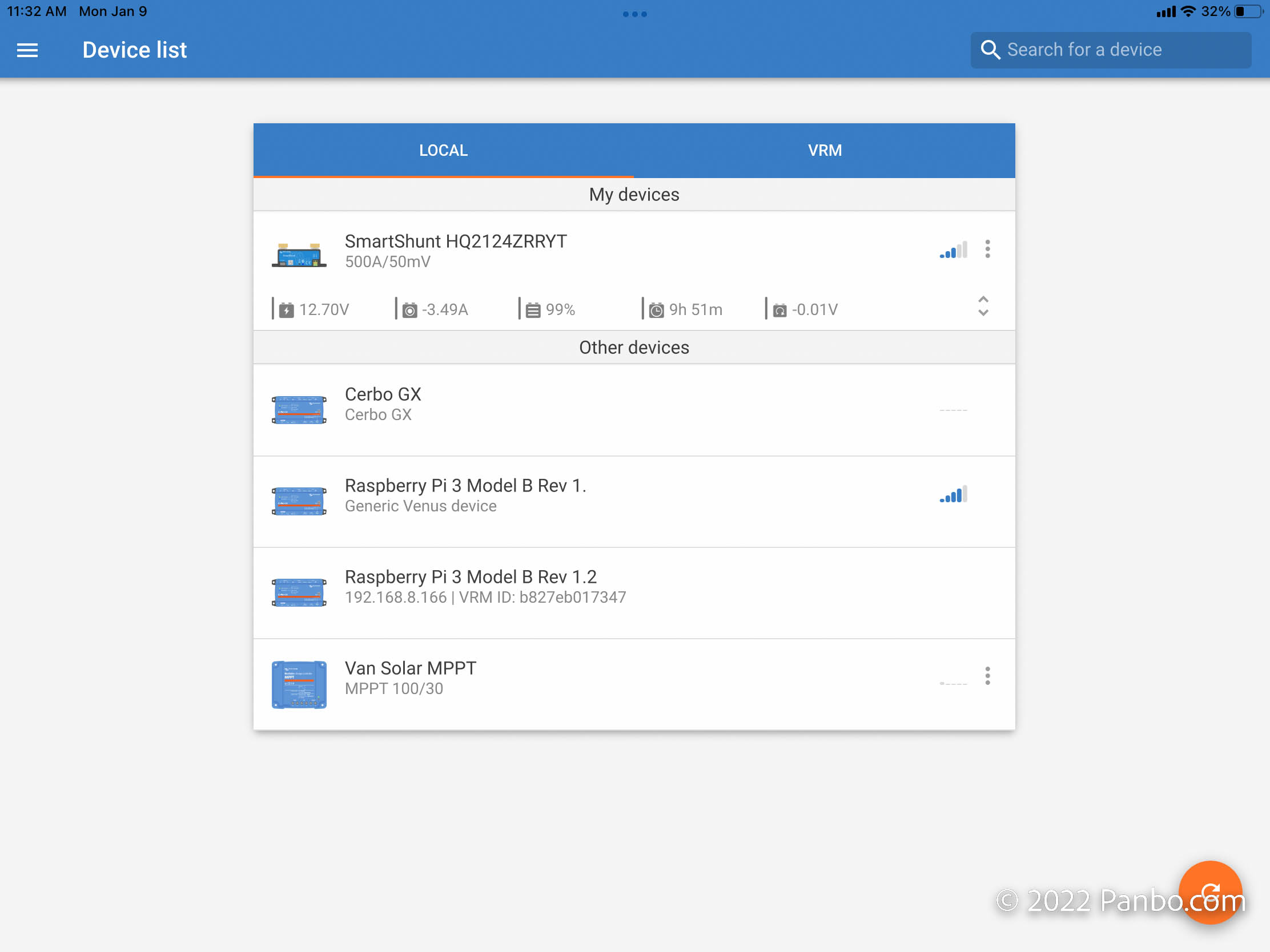Click the current icon next to -3.49A
Screen dimensions: 1270x952
pyautogui.click(x=409, y=310)
